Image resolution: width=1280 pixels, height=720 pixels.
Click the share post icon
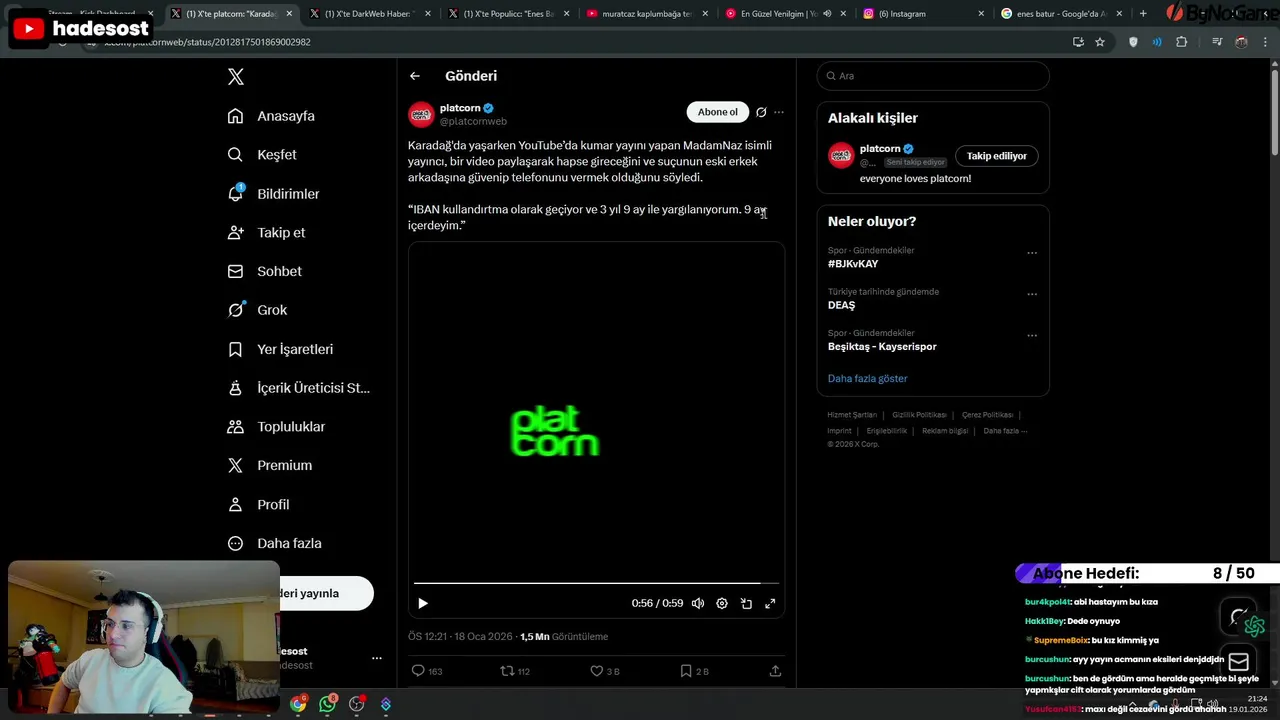[775, 671]
